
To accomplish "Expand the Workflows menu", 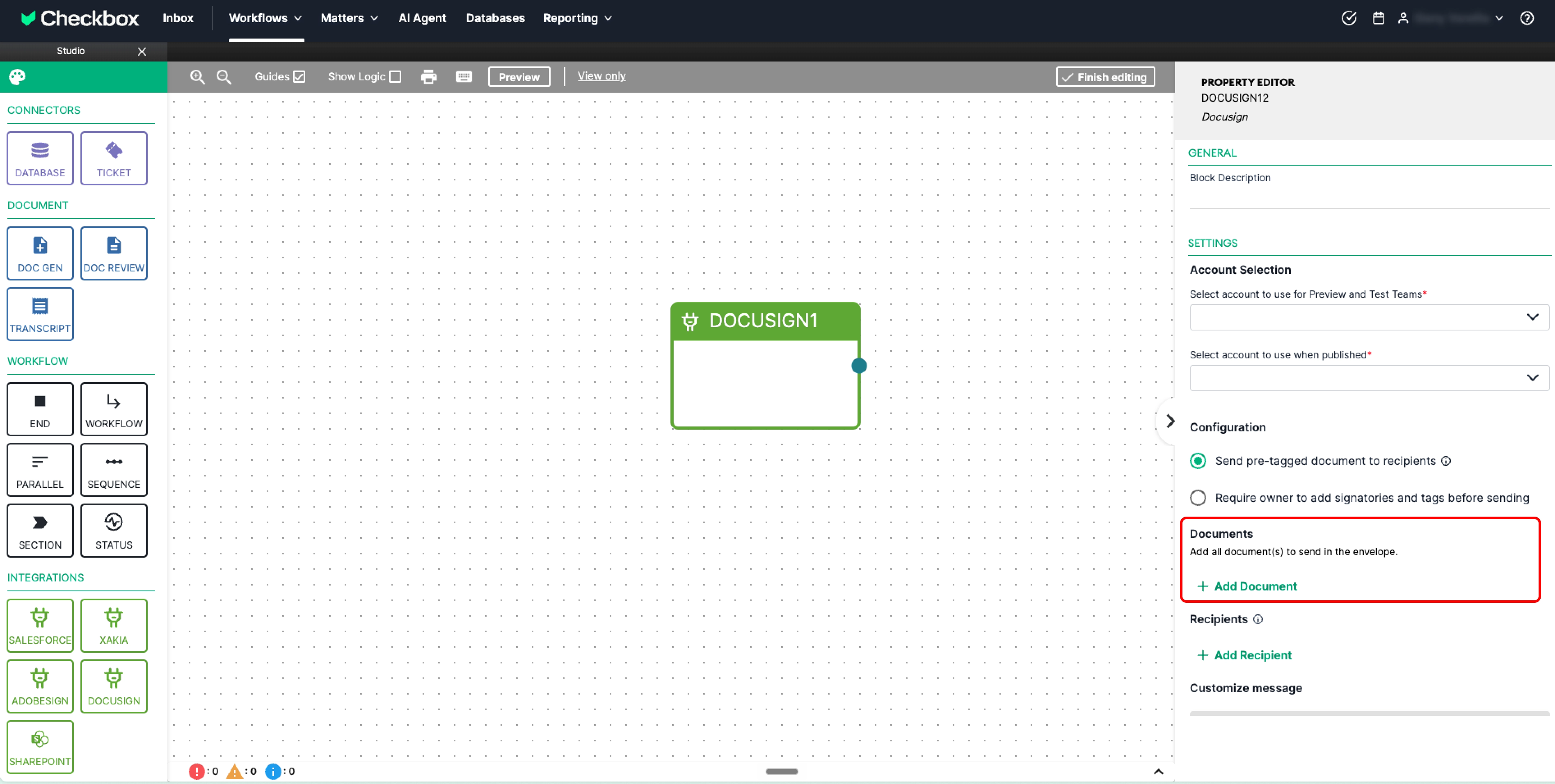I will [265, 18].
